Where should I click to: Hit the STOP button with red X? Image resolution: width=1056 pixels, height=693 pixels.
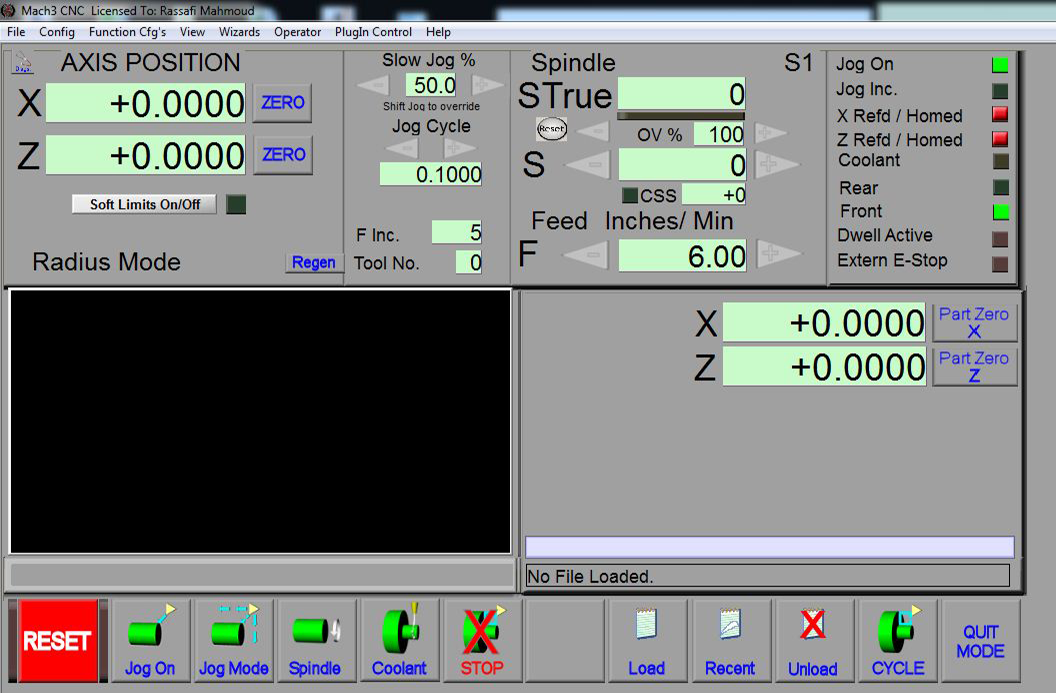482,640
